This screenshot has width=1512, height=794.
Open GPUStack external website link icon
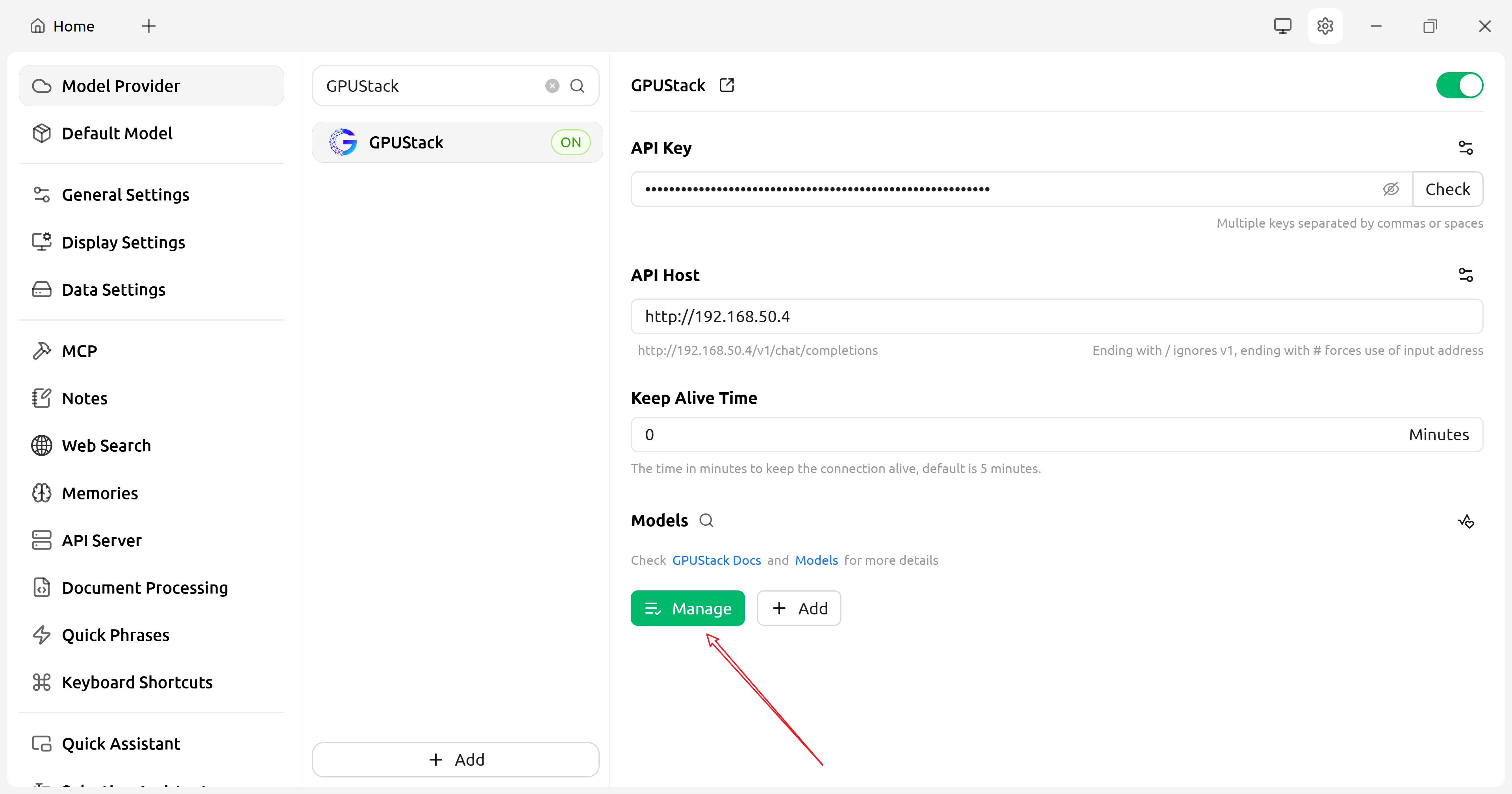(726, 85)
